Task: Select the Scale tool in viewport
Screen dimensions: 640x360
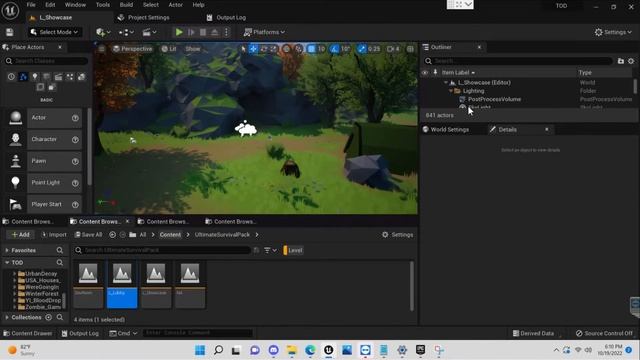Action: 273,49
